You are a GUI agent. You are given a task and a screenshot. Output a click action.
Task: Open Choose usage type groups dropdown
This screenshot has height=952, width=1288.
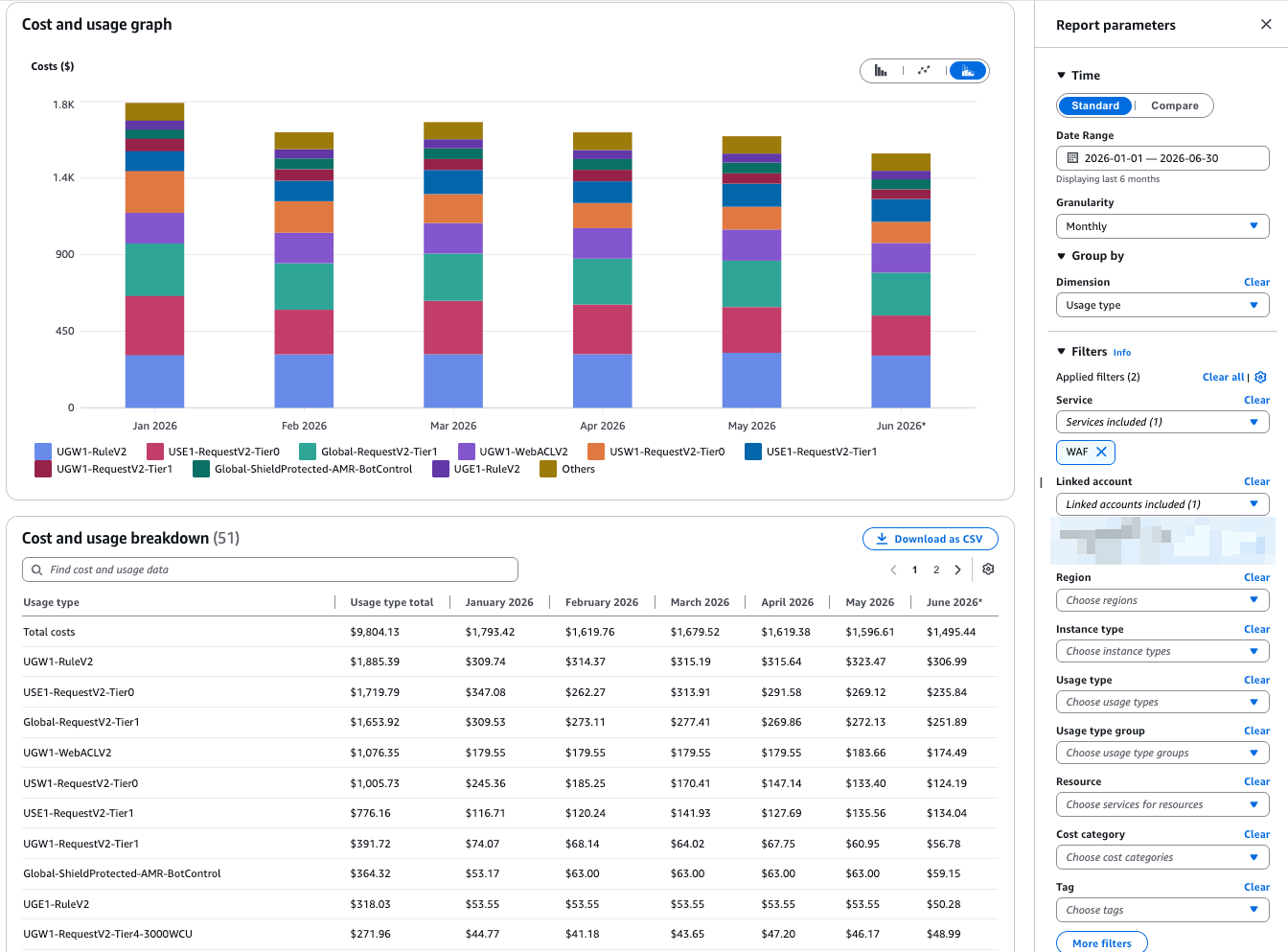tap(1162, 753)
